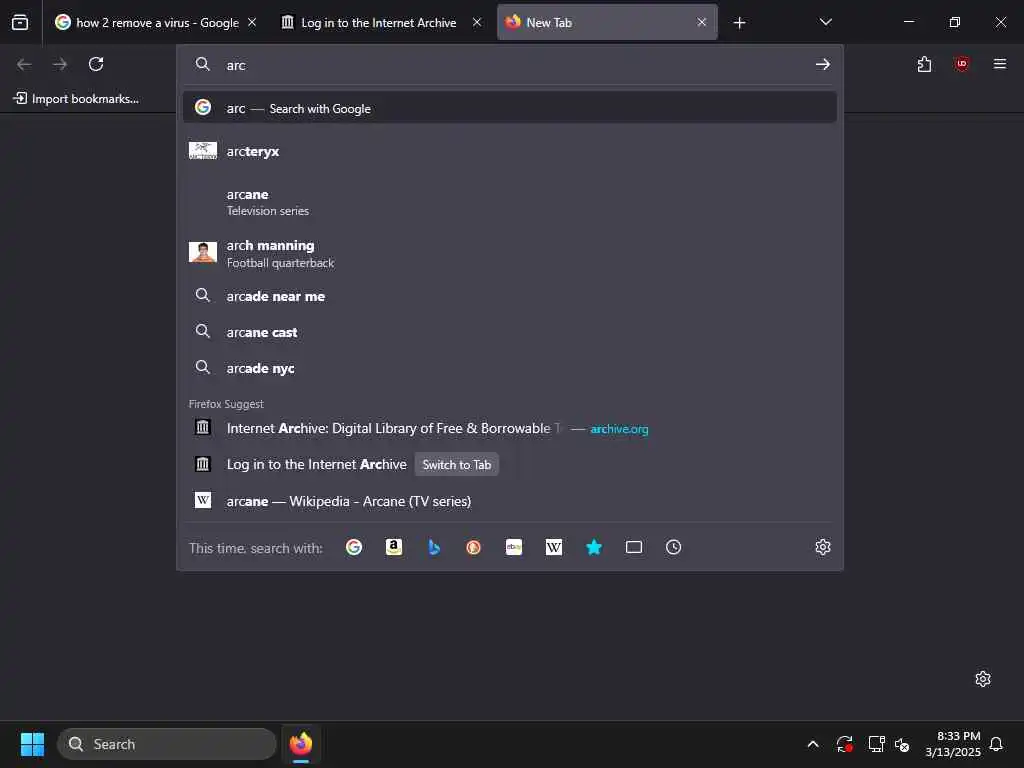This screenshot has height=768, width=1024.
Task: Open Internet Archive Digital Library suggestion
Action: [x=510, y=428]
